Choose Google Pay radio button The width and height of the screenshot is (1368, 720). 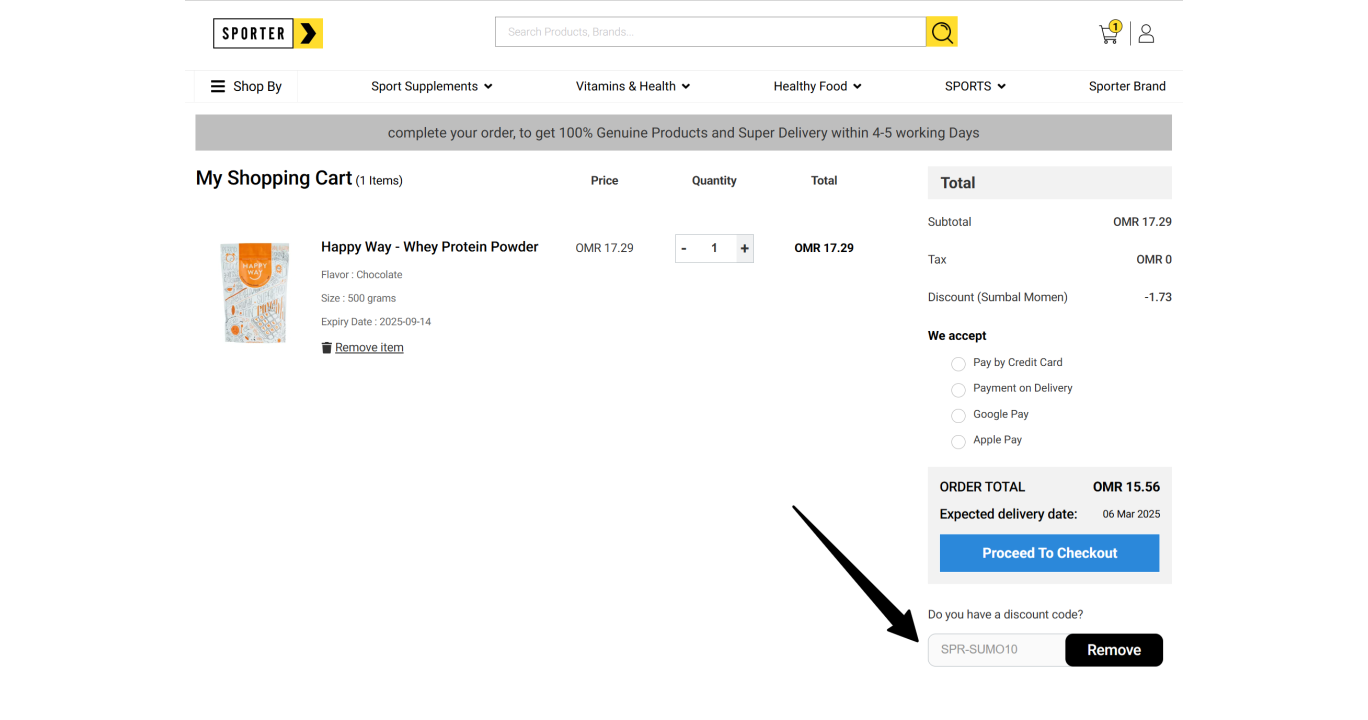(x=958, y=416)
